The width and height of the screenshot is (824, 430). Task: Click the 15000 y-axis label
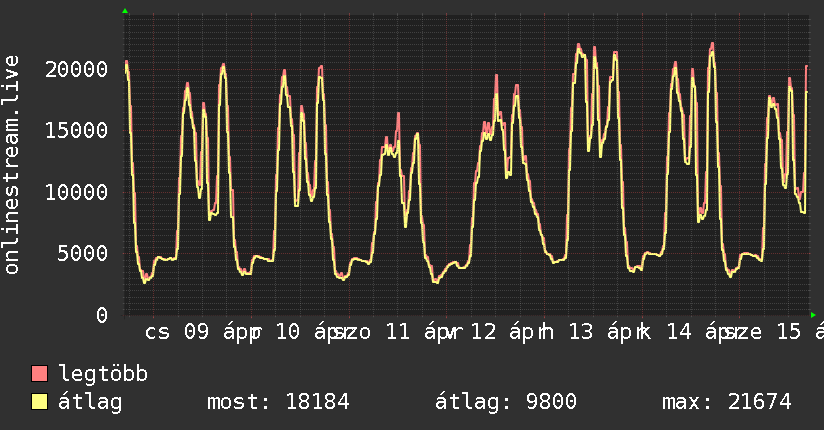pos(76,130)
